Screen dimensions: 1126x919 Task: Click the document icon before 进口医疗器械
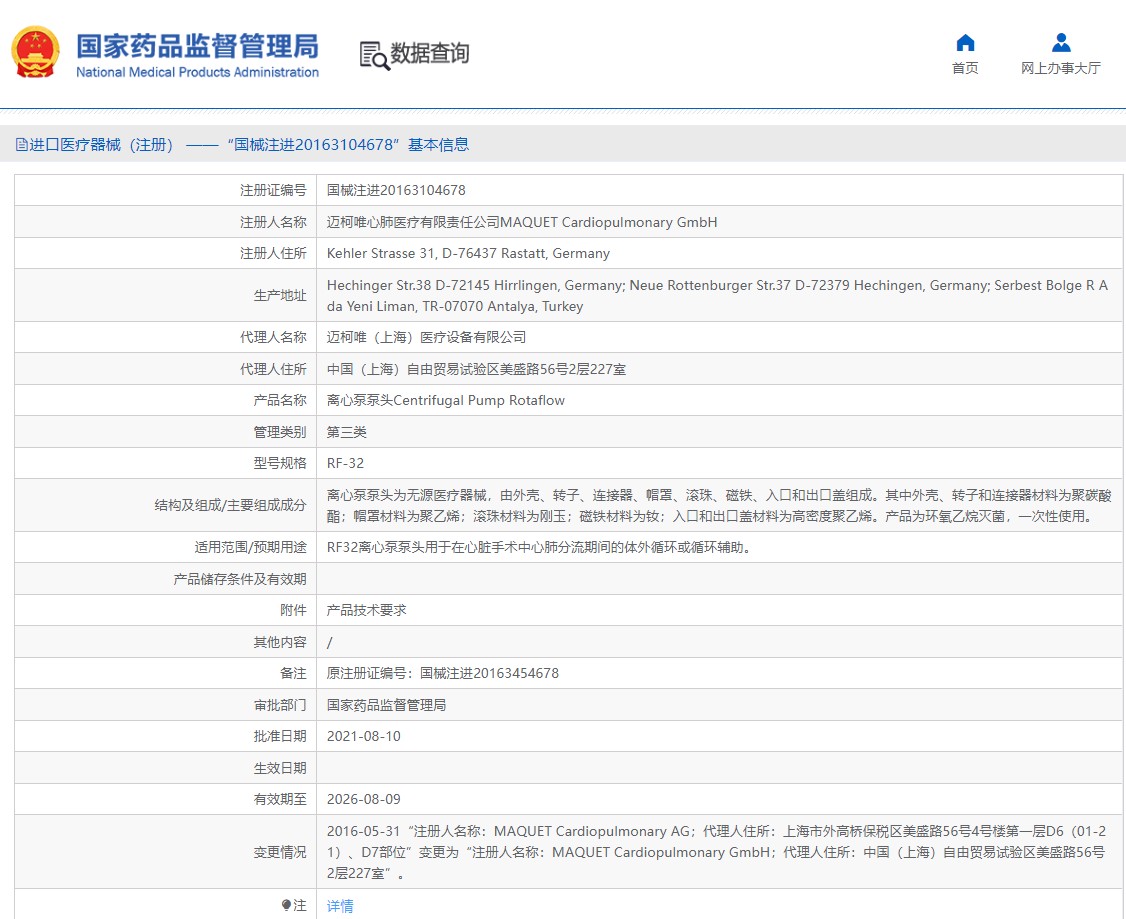point(22,145)
